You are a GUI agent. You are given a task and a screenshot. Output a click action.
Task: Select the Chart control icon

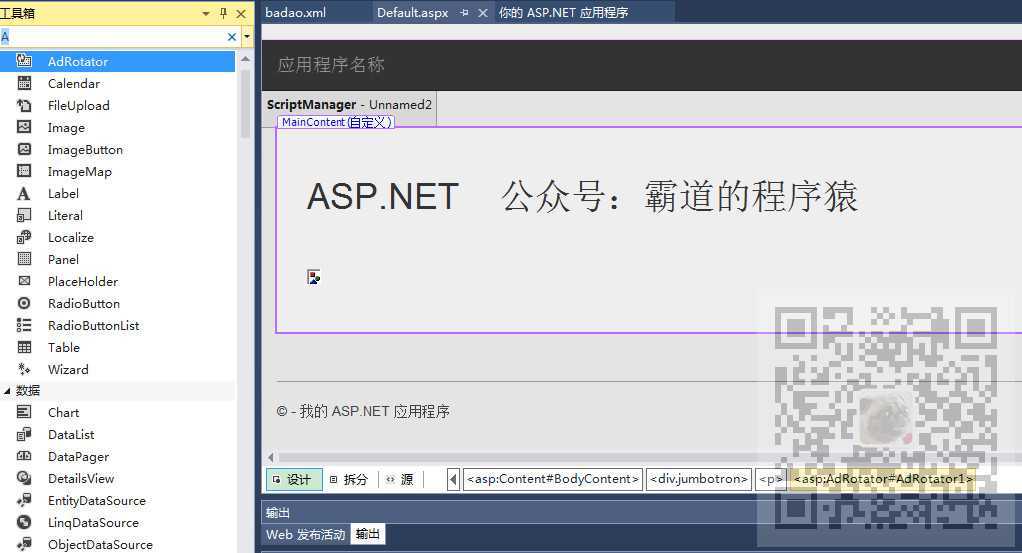pyautogui.click(x=24, y=412)
